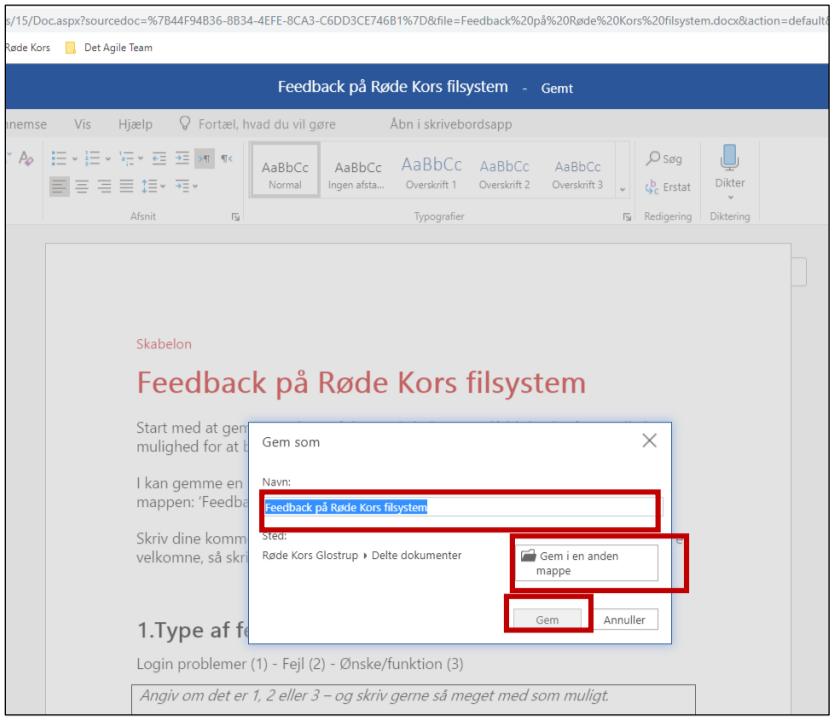Click the folder icon on the 'Gem i en anden mappe' button
Image resolution: width=835 pixels, height=718 pixels.
click(528, 556)
